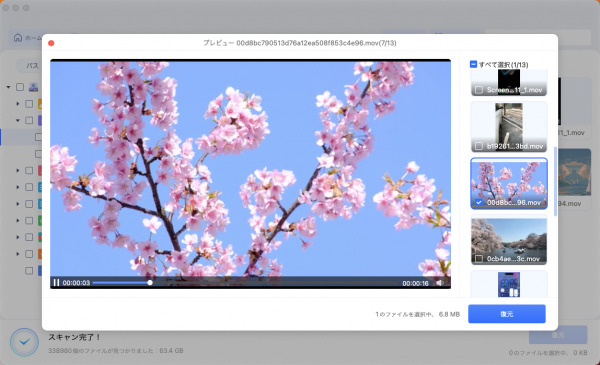Click the video progress slider handle
The height and width of the screenshot is (365, 600).
pyautogui.click(x=150, y=283)
